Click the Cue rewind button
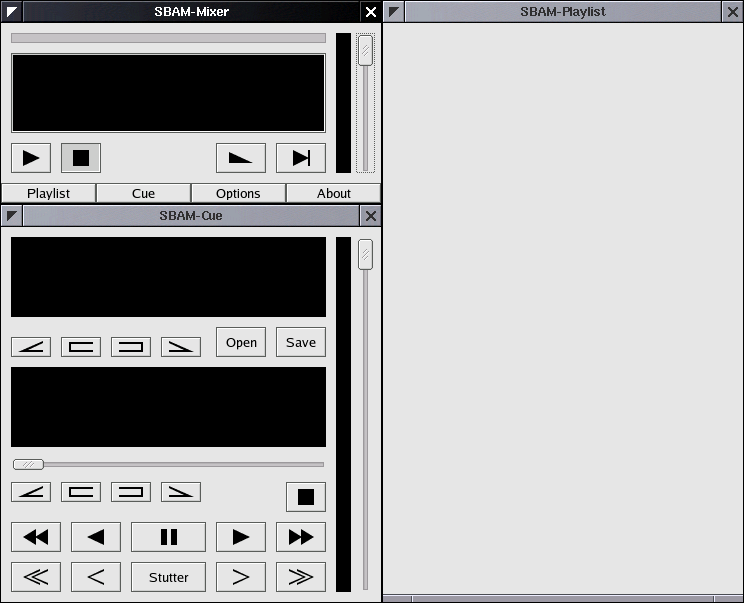744x603 pixels. click(x=36, y=537)
